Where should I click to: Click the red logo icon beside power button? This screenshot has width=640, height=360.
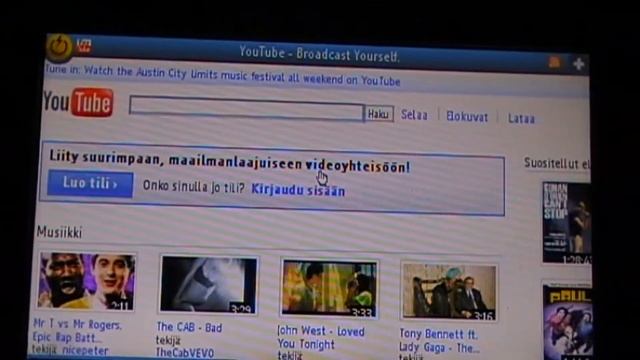pyautogui.click(x=84, y=45)
